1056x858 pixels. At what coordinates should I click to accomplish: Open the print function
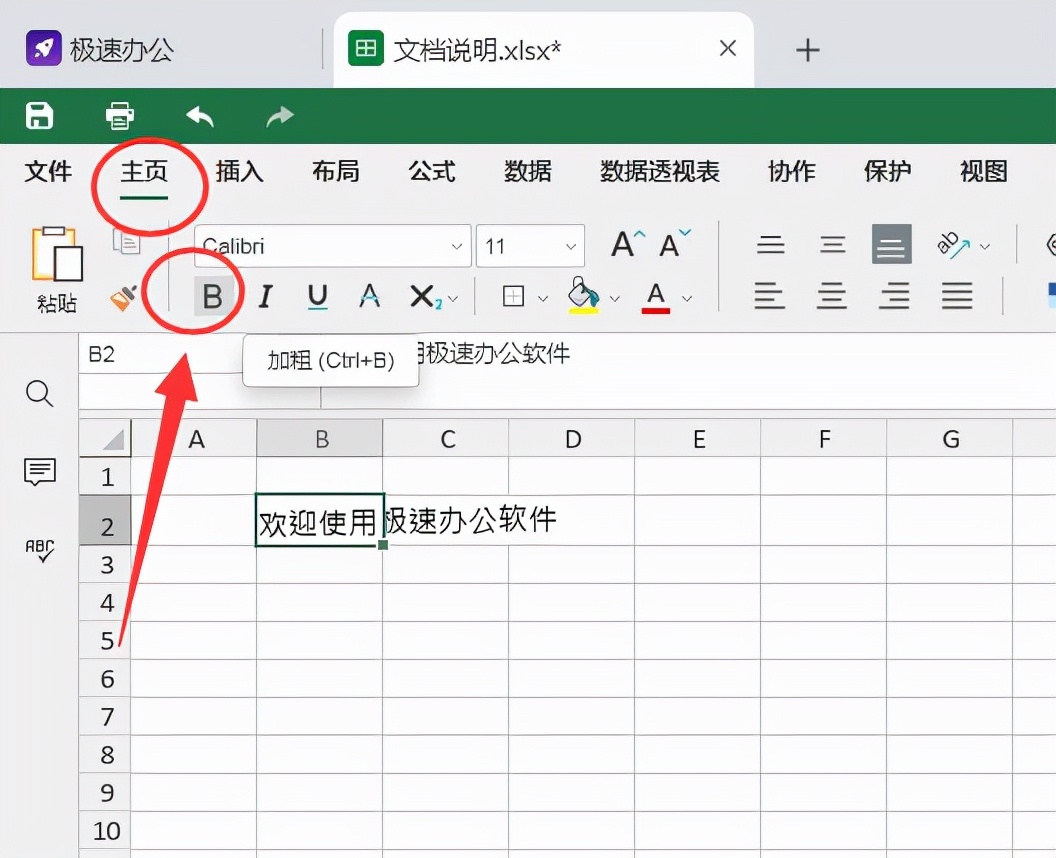pyautogui.click(x=119, y=115)
